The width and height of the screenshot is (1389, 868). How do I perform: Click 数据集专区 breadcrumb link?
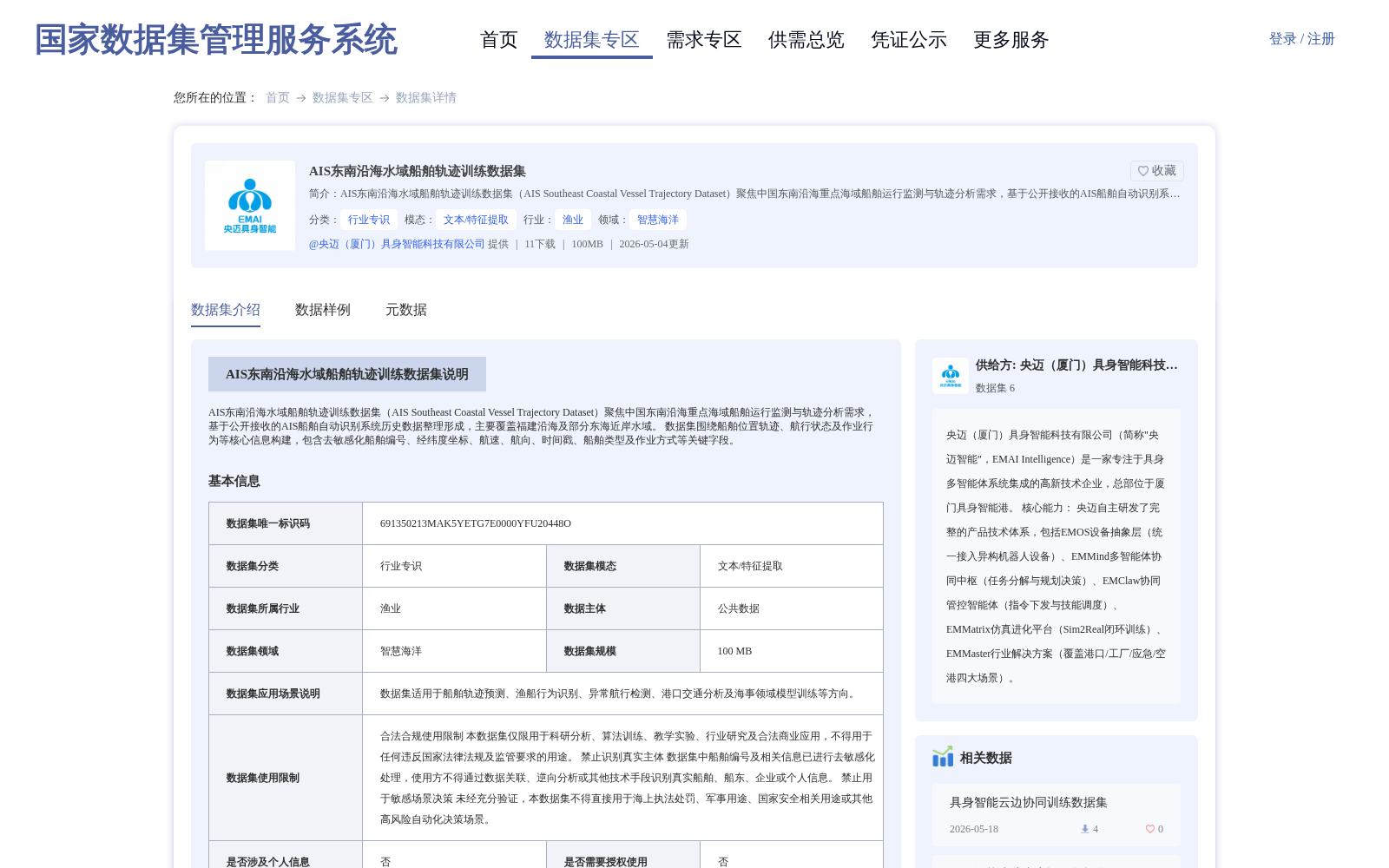[x=343, y=97]
